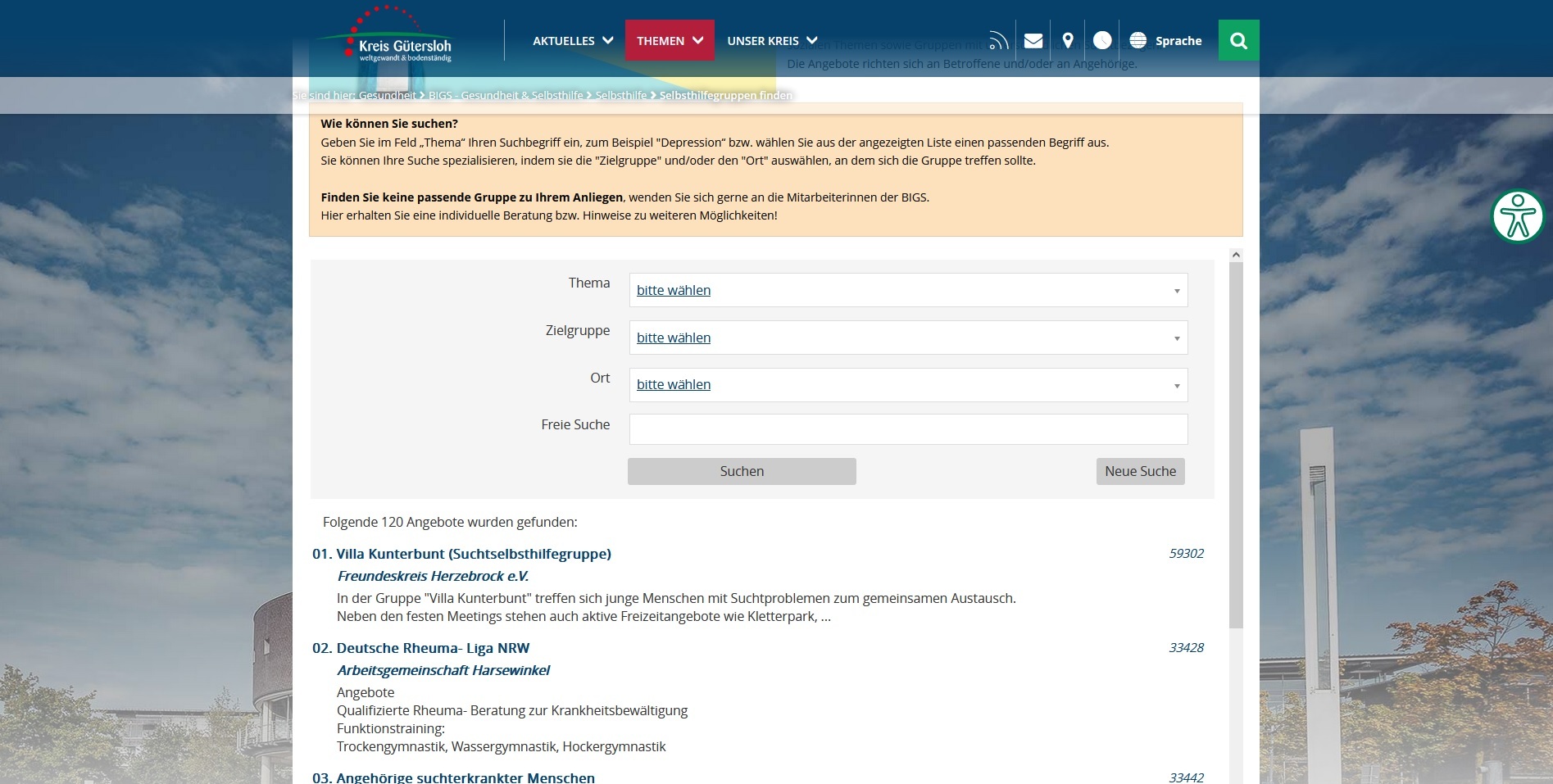This screenshot has width=1553, height=784.
Task: Expand the UNSER KREIS chevron
Action: (x=812, y=40)
